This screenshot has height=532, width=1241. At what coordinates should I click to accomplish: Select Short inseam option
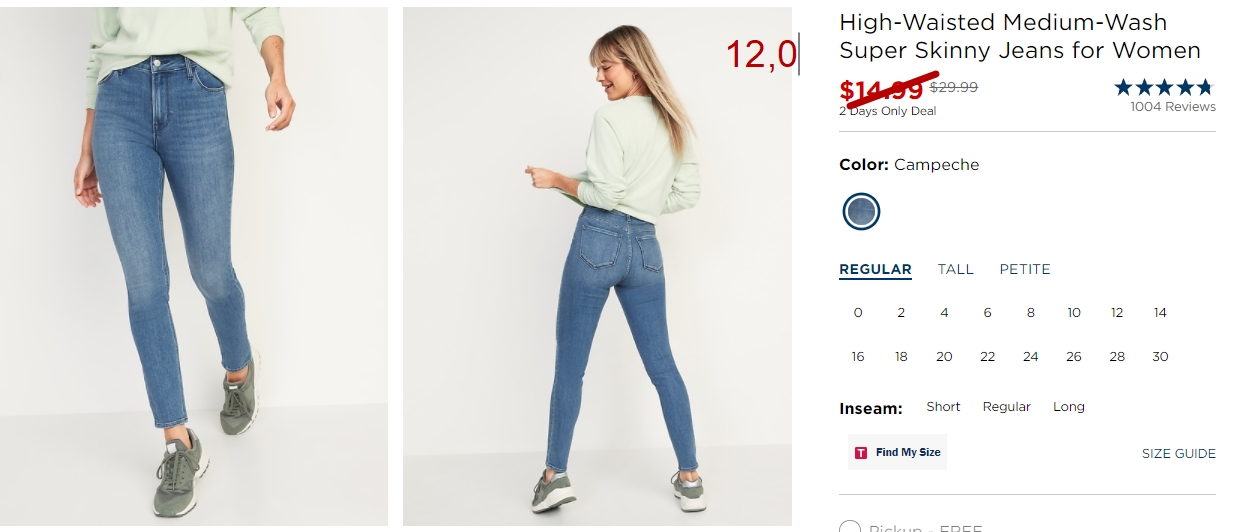pos(943,407)
